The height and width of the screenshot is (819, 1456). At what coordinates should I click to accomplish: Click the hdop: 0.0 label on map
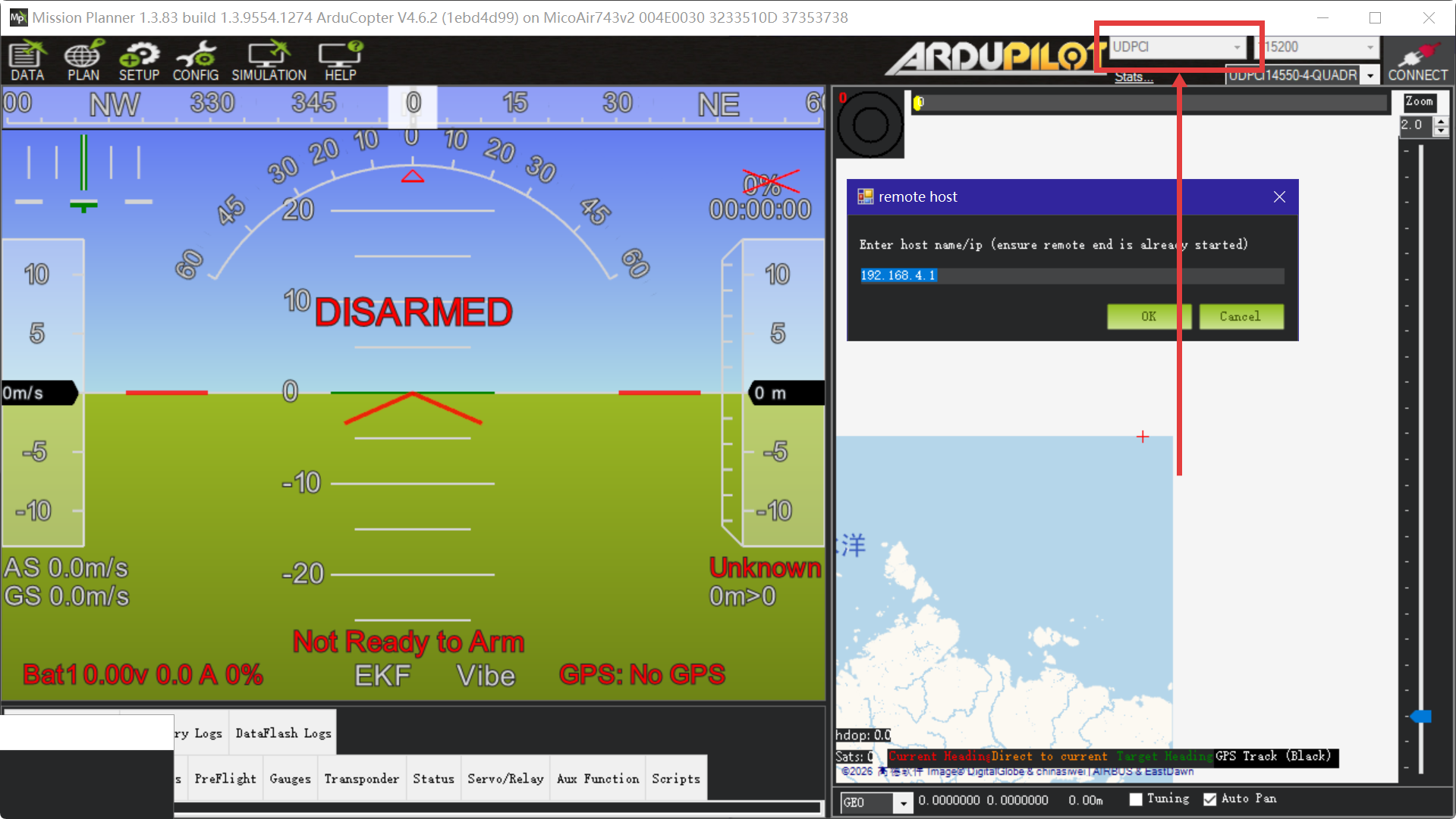pyautogui.click(x=863, y=735)
